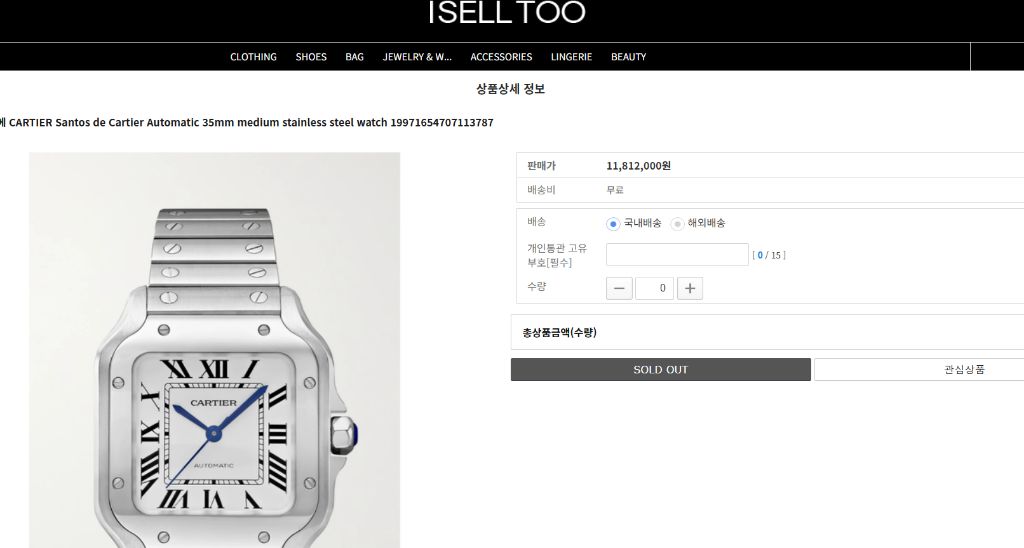This screenshot has width=1024, height=548.
Task: Open the CLOTHING menu
Action: point(253,57)
